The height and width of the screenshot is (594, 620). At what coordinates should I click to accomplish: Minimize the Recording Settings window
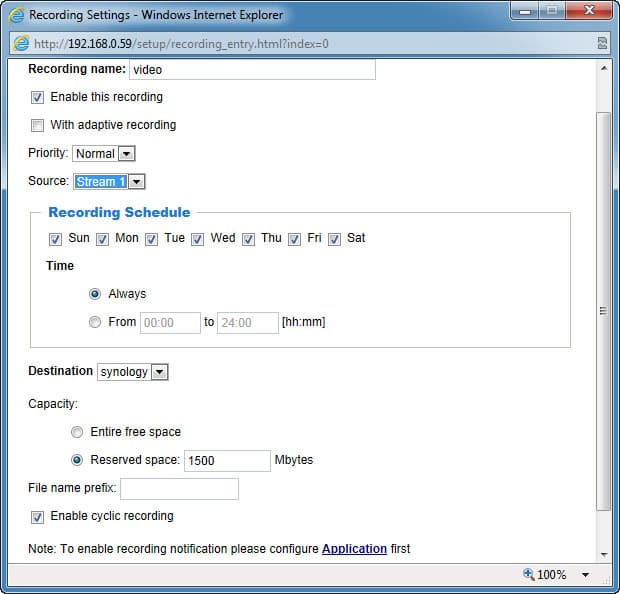pos(525,11)
